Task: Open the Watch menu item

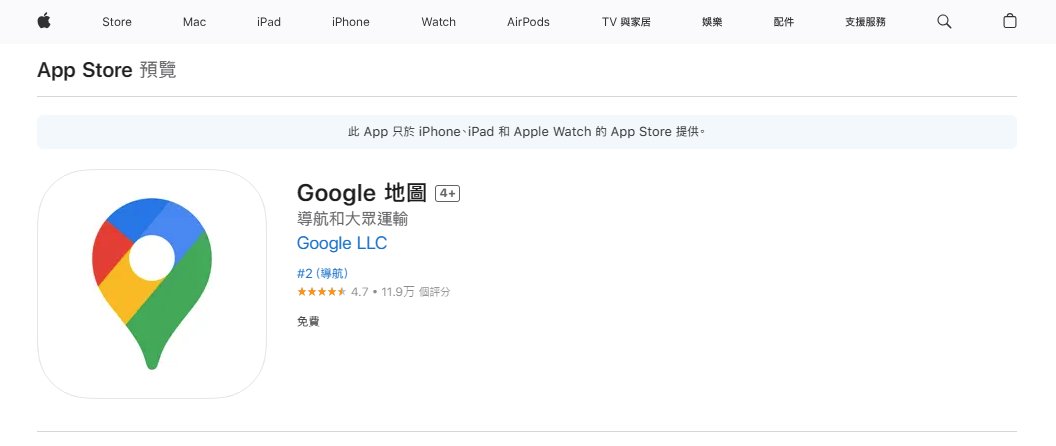Action: click(439, 22)
